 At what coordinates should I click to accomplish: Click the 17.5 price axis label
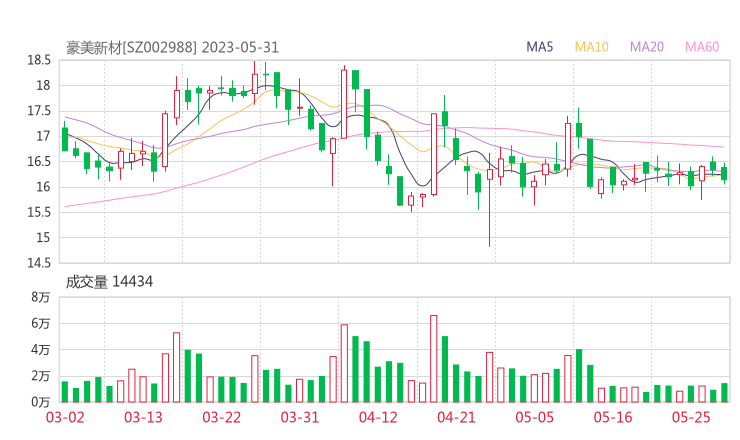coord(39,111)
